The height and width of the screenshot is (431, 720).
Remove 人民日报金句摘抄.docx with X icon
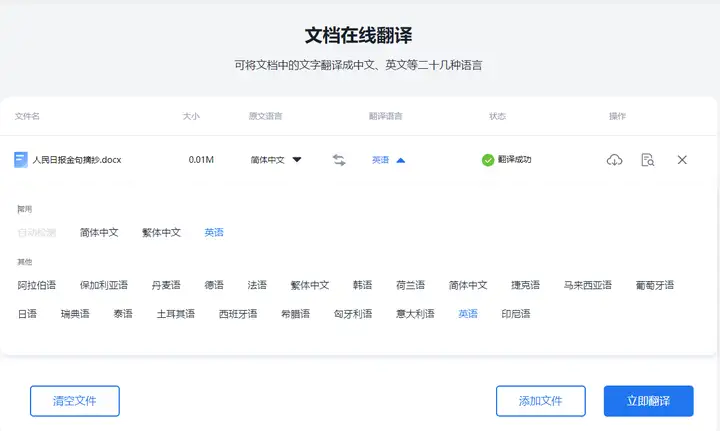click(682, 160)
